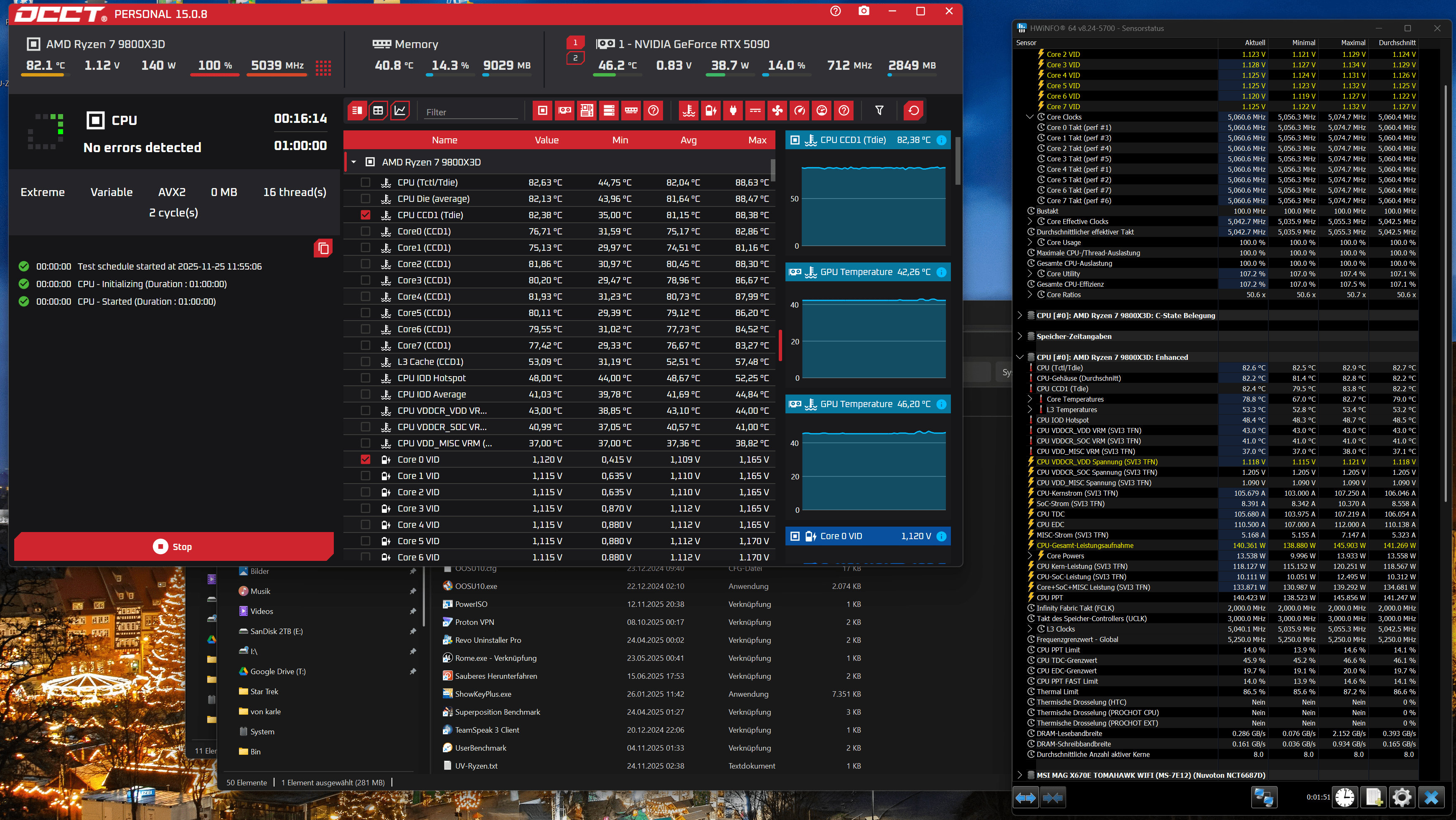Screen dimensions: 1456x820
Task: Click the fan monitoring icon in OCCT toolbar
Action: pos(777,111)
